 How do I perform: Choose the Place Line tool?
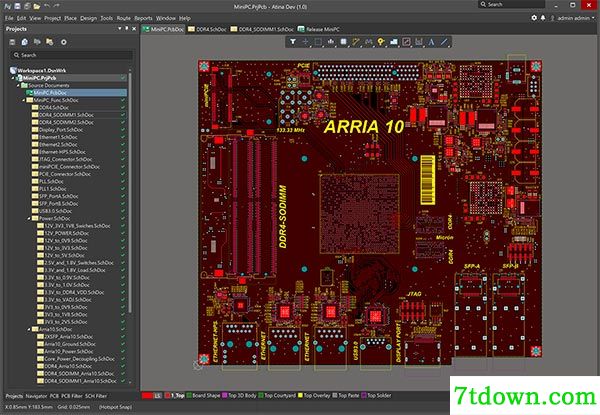point(444,42)
